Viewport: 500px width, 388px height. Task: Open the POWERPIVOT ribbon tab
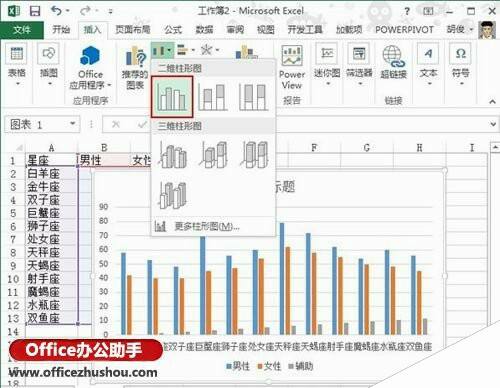[x=404, y=30]
